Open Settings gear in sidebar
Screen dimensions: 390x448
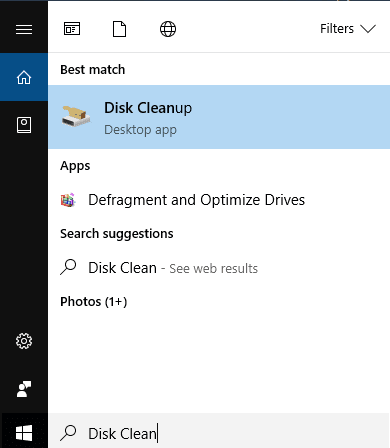pos(24,341)
